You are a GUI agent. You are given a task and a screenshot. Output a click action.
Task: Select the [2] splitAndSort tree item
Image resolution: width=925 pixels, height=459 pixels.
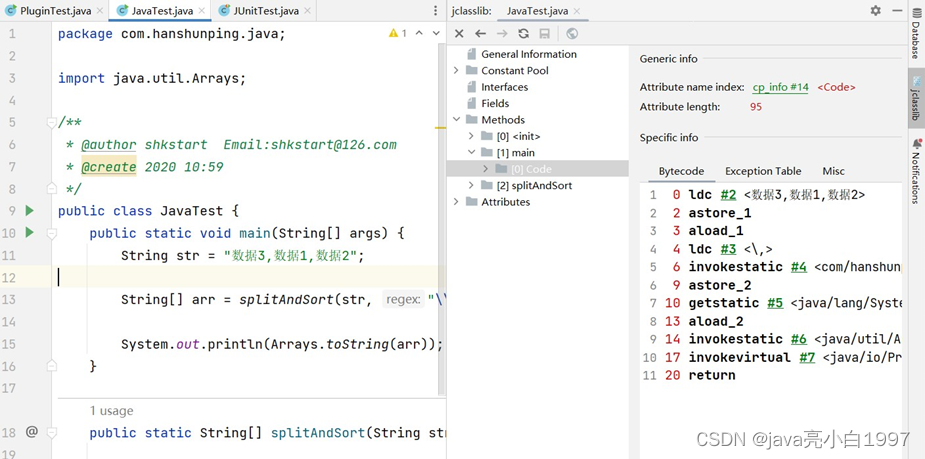pyautogui.click(x=534, y=185)
